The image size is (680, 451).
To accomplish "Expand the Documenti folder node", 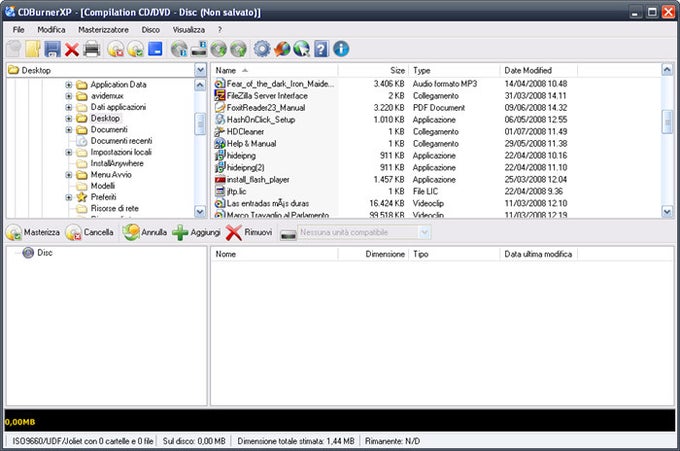I will click(69, 130).
